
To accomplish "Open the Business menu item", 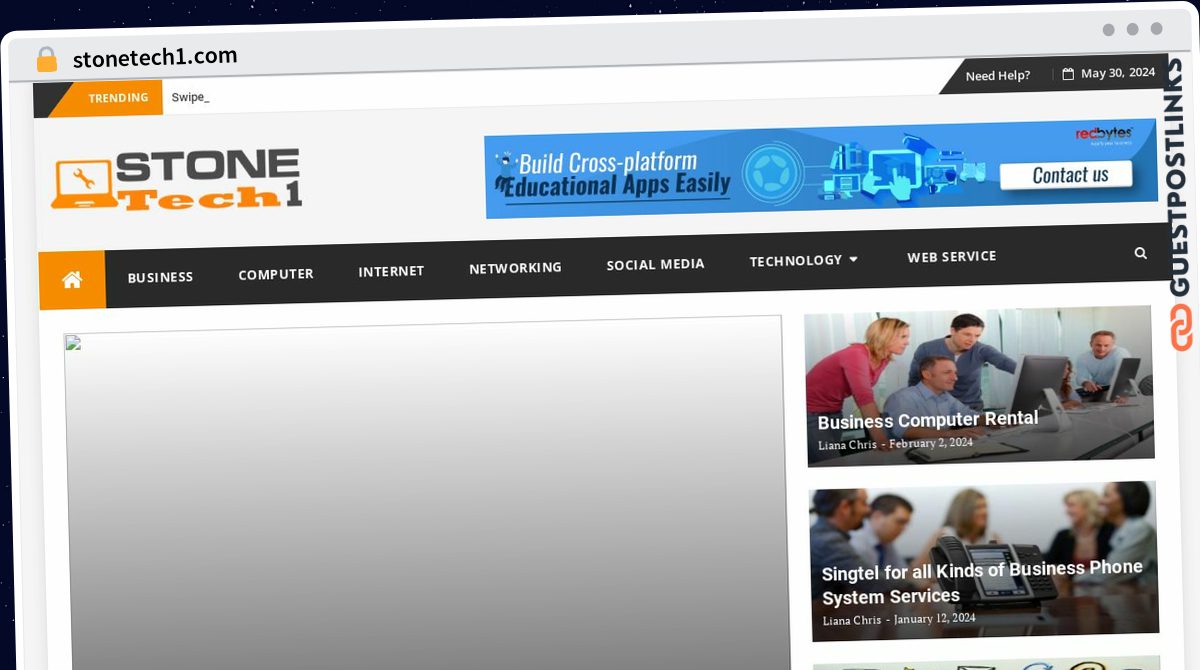I will coord(160,277).
